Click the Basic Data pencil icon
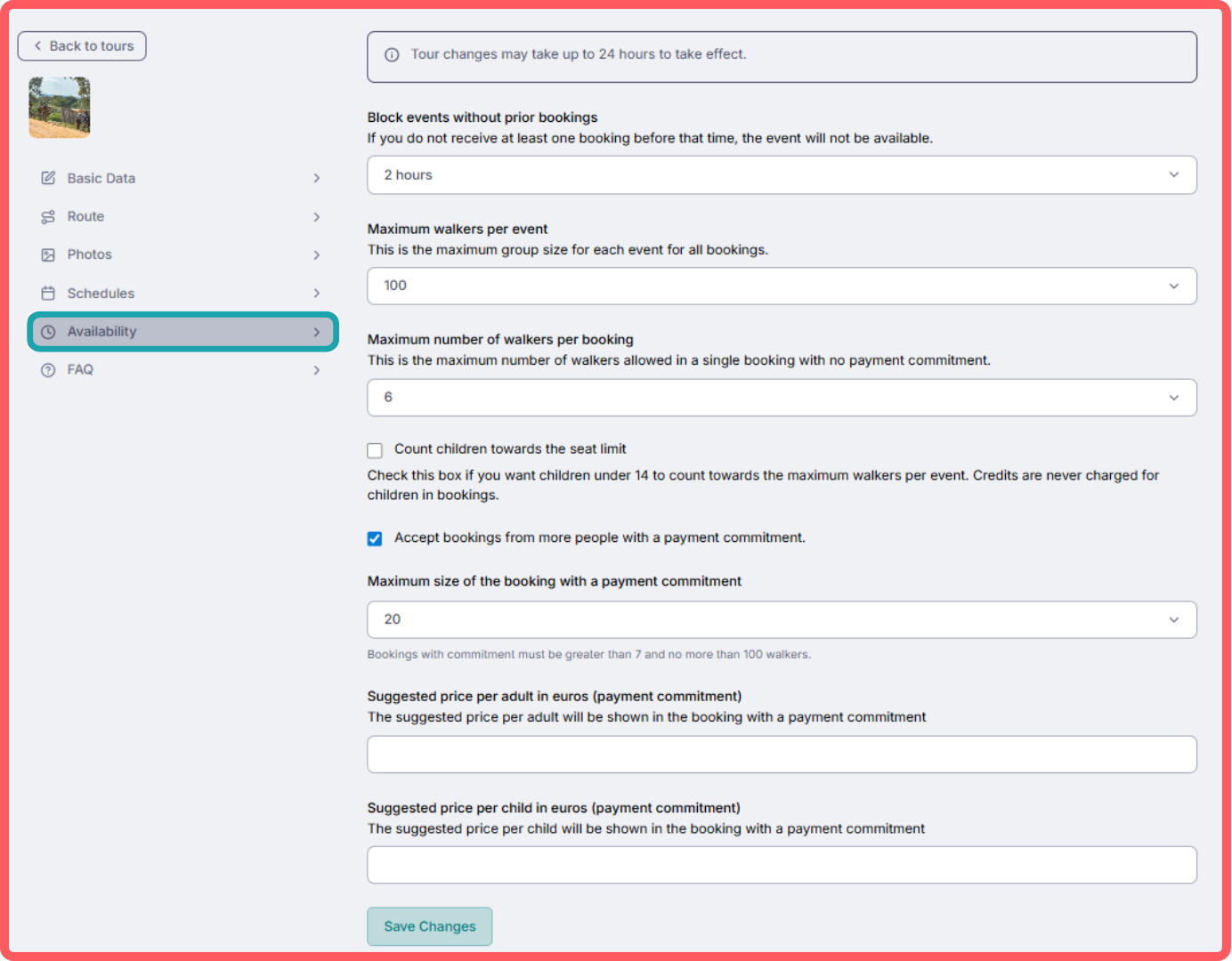1232x961 pixels. tap(48, 178)
